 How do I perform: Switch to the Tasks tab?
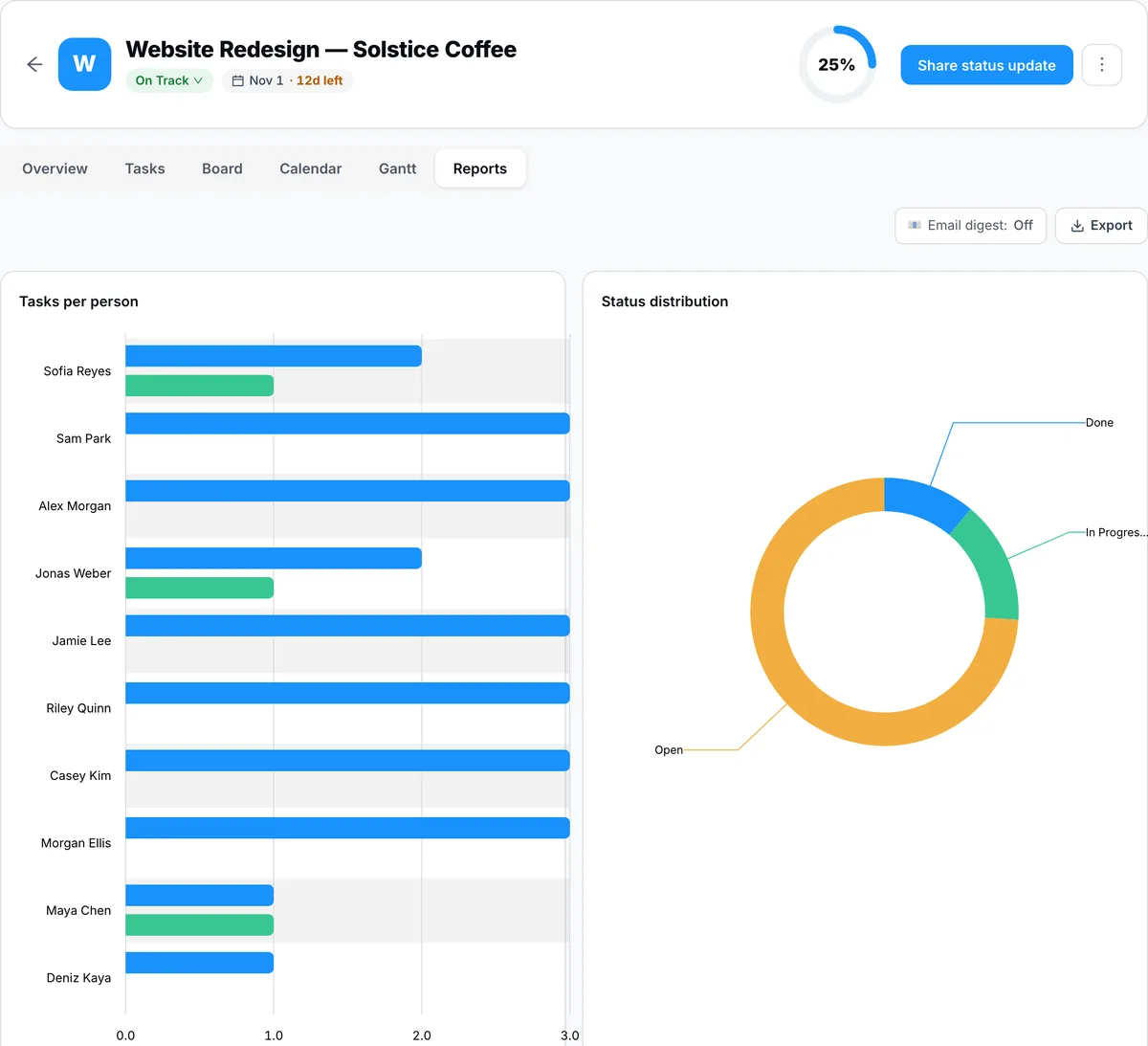[144, 168]
